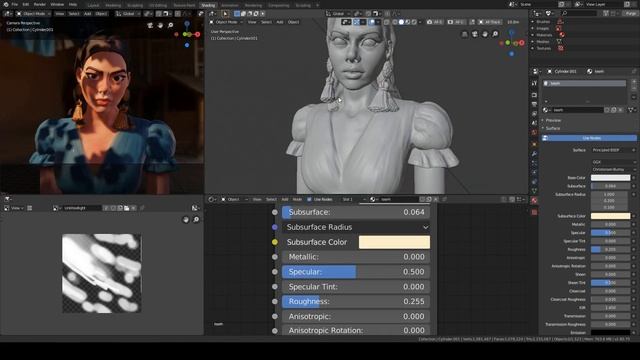Click the image preview thumbnail in image editor
Image resolution: width=640 pixels, height=360 pixels.
click(x=102, y=273)
